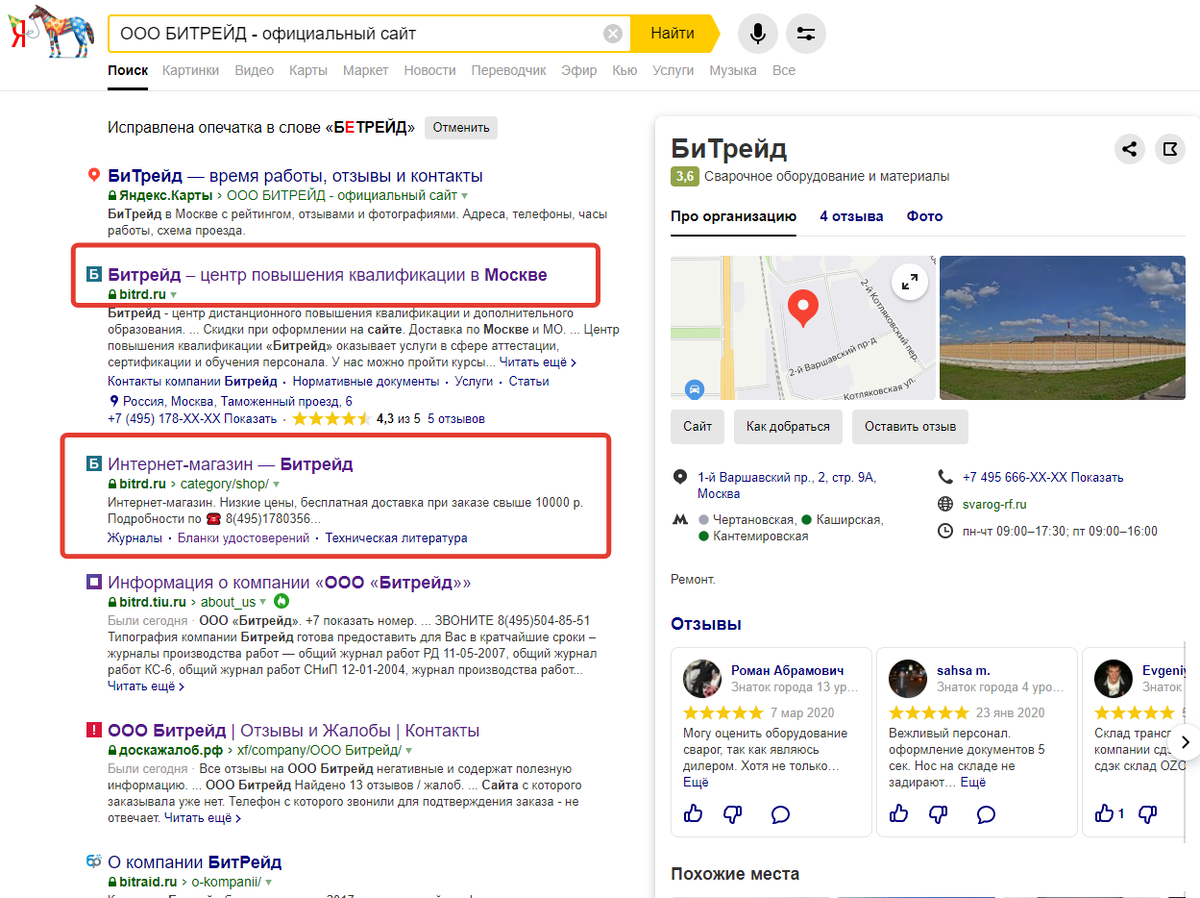This screenshot has width=1200, height=898.
Task: Open dropdown arrow next to bitrd.ru under центр повышения квалификации
Action: (x=173, y=296)
